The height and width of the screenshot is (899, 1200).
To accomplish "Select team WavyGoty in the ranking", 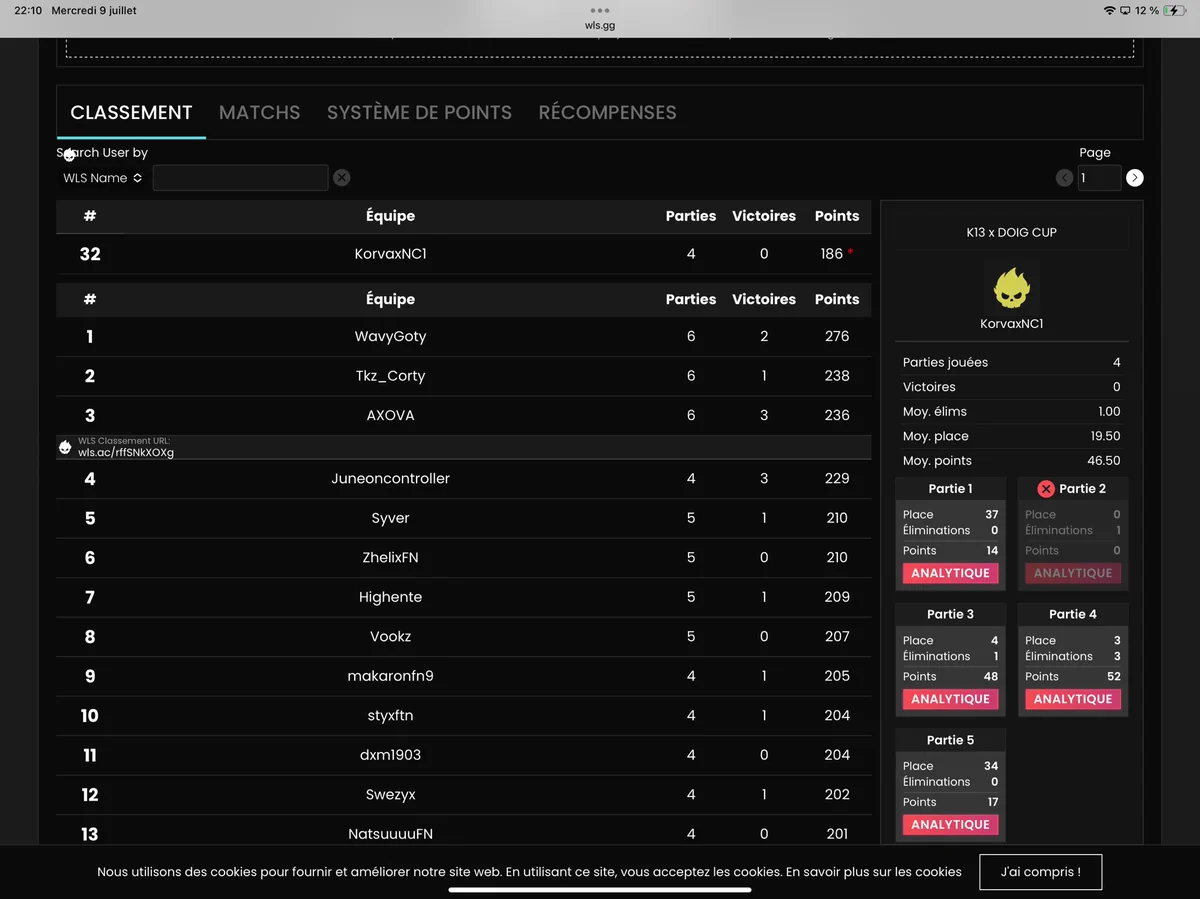I will point(390,336).
